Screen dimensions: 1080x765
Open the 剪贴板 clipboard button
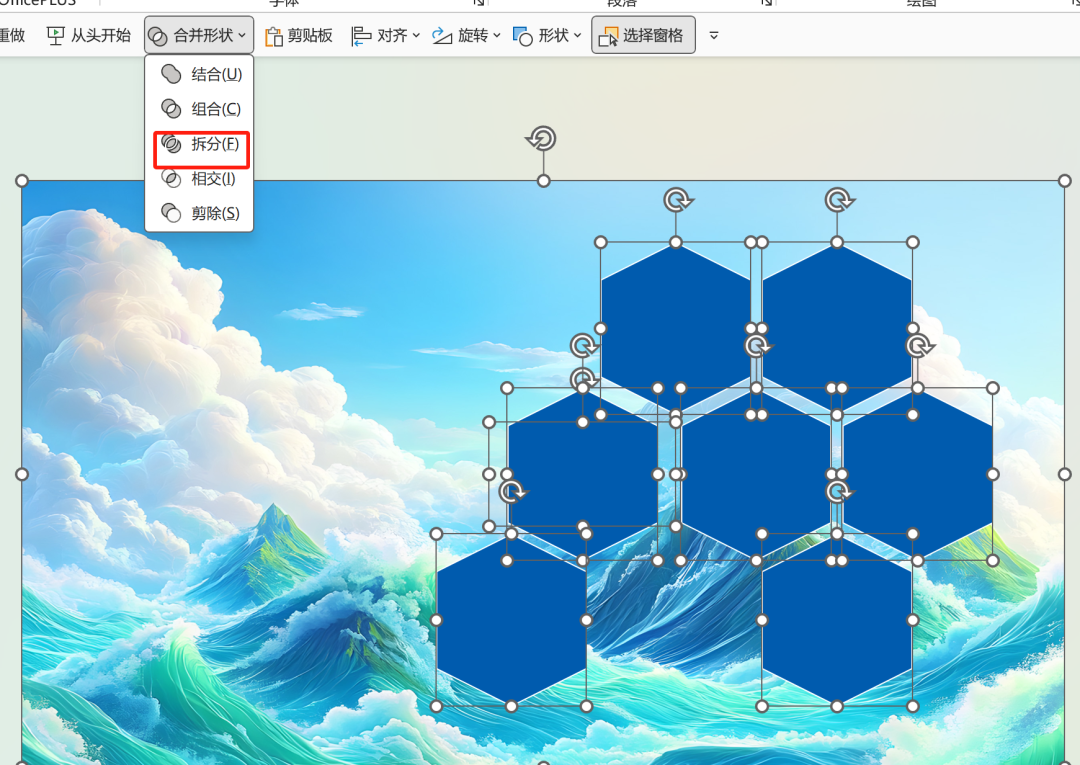coord(298,35)
